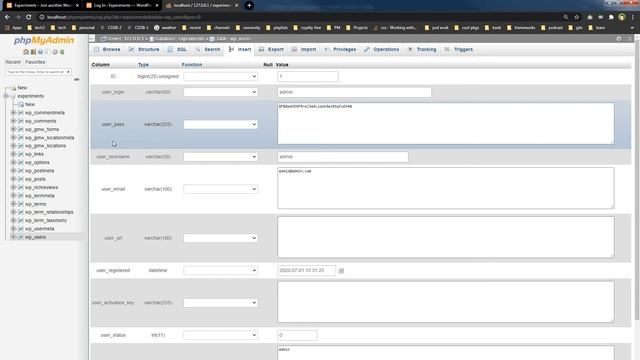Open Chrome extensions puzzle icon
The height and width of the screenshot is (360, 640).
611,17
